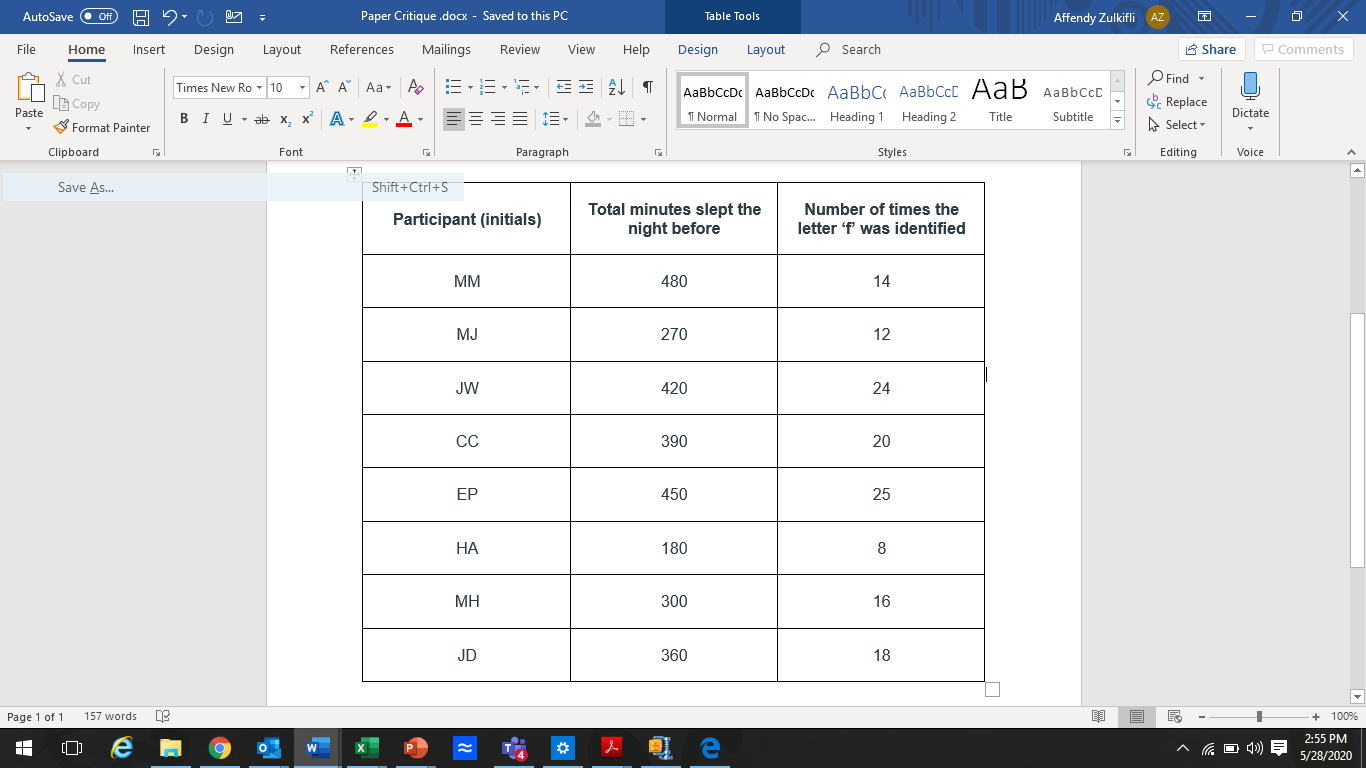
Task: Open the Windows Start menu
Action: tap(24, 748)
